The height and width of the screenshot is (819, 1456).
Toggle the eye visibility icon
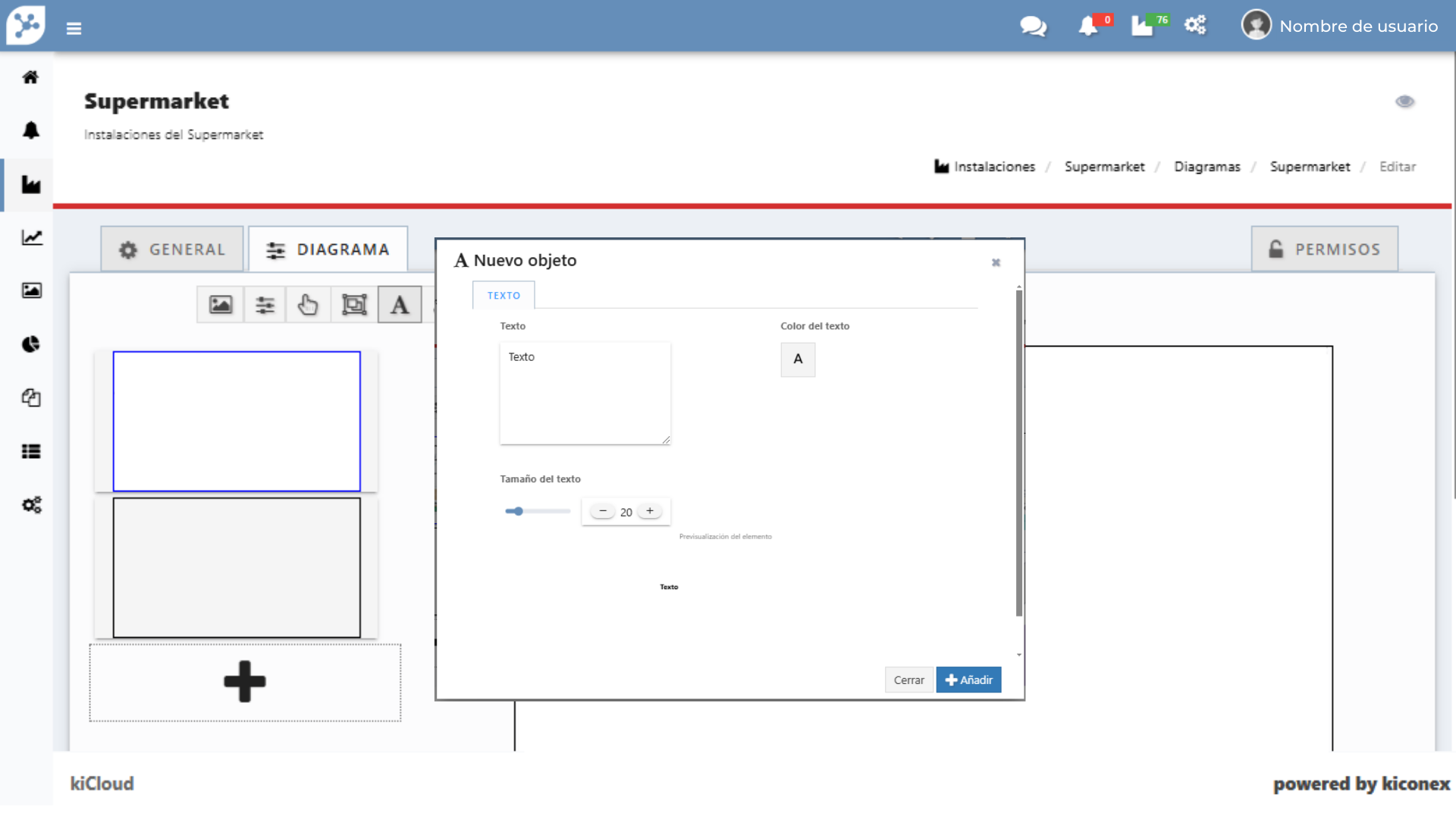(x=1404, y=102)
